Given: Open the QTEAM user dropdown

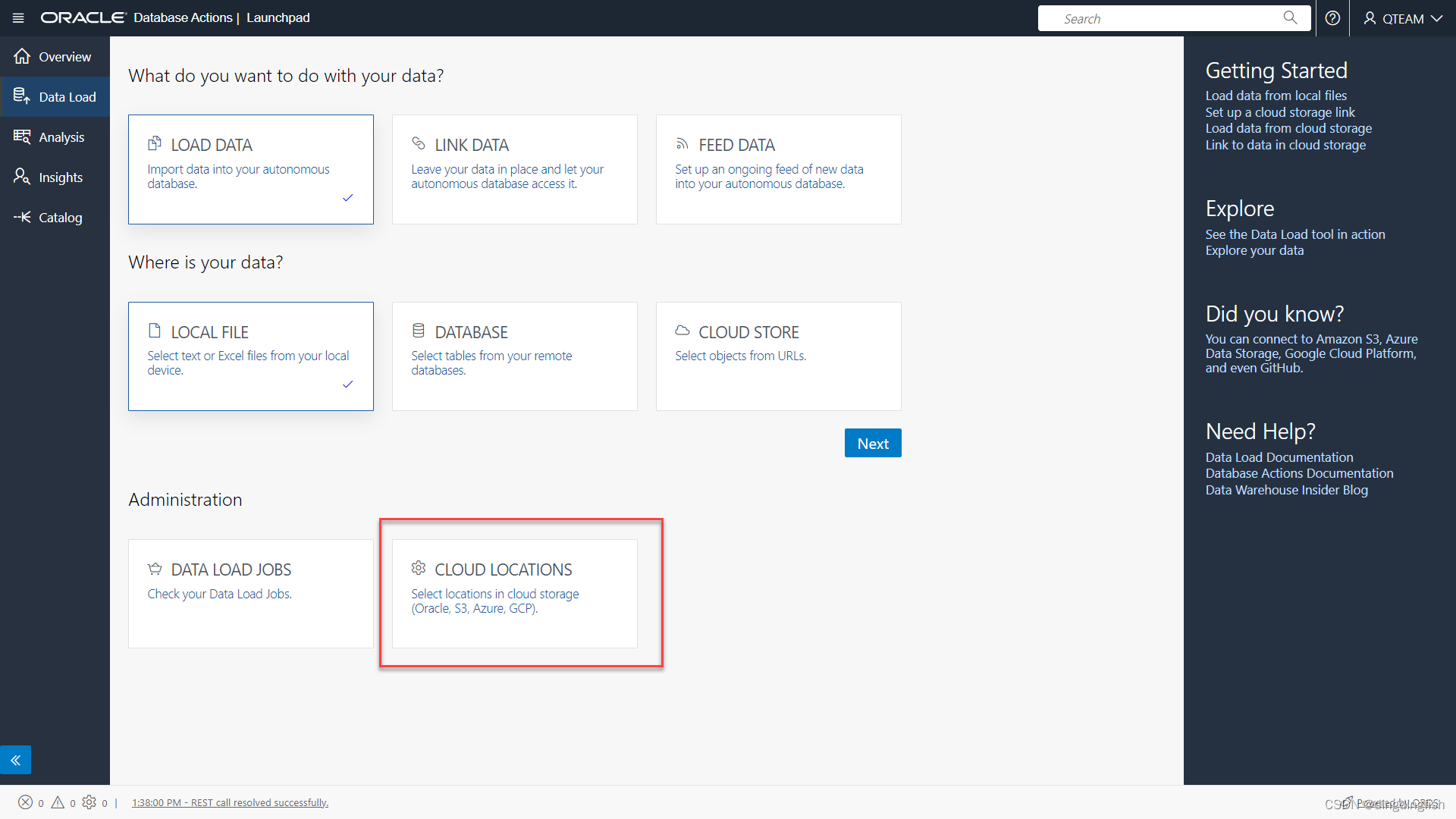Looking at the screenshot, I should pyautogui.click(x=1402, y=17).
